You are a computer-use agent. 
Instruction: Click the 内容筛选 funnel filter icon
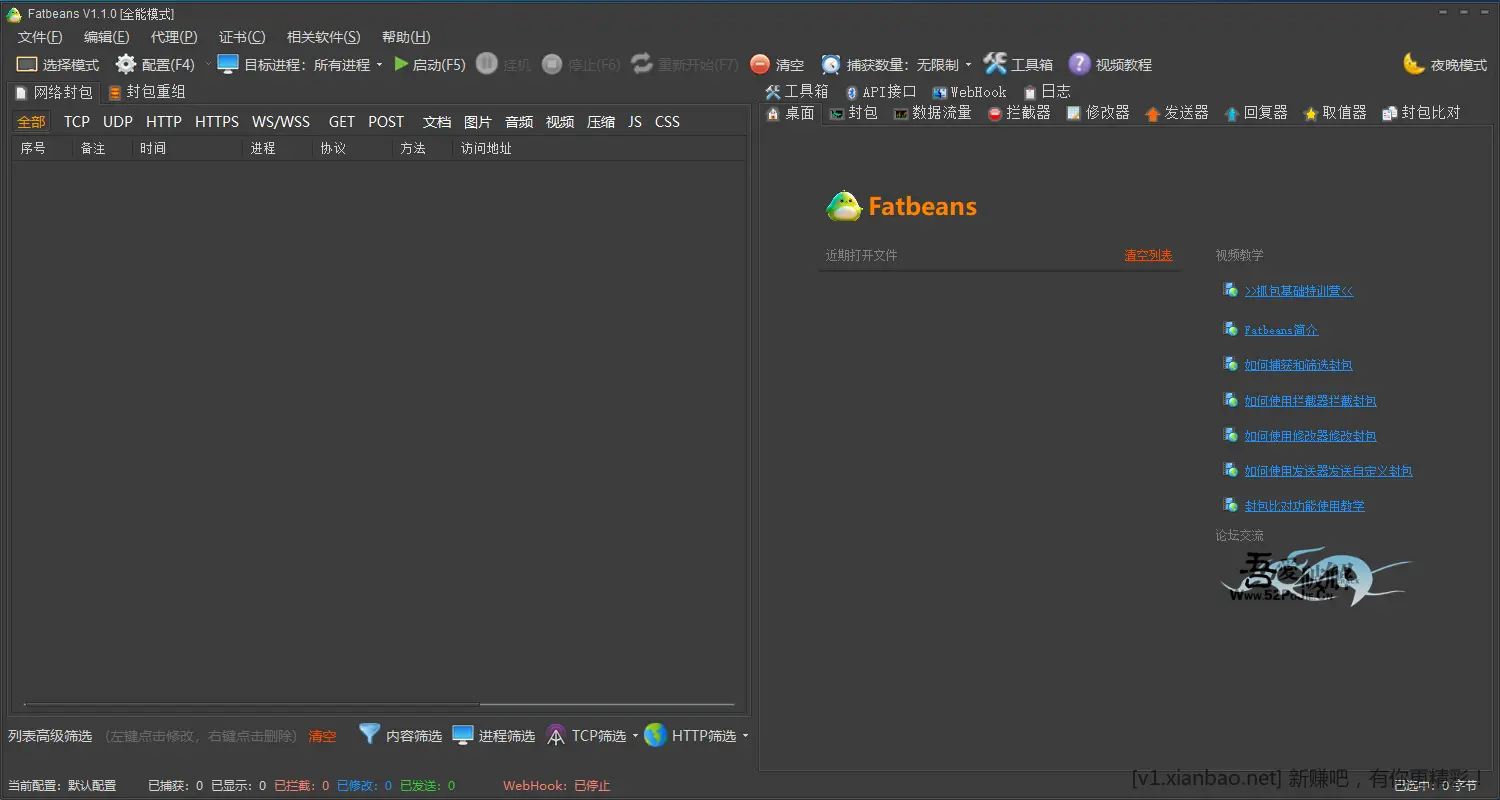point(370,734)
